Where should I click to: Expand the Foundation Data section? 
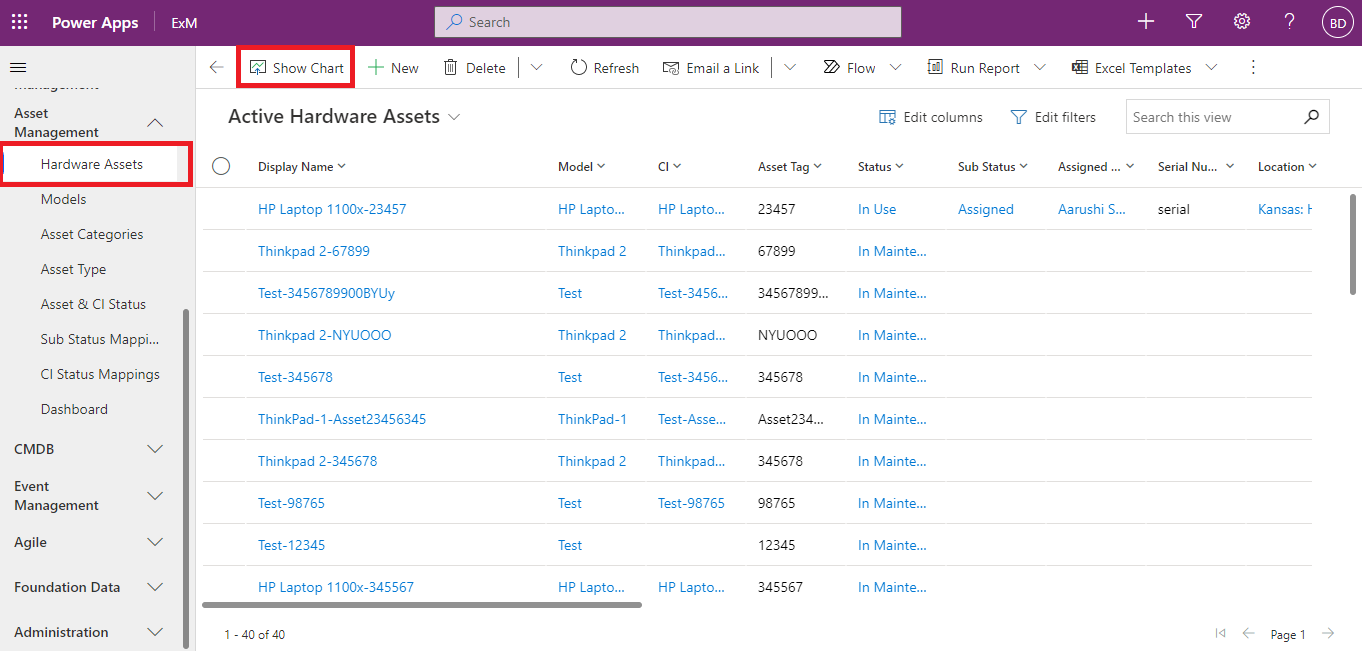[x=155, y=587]
